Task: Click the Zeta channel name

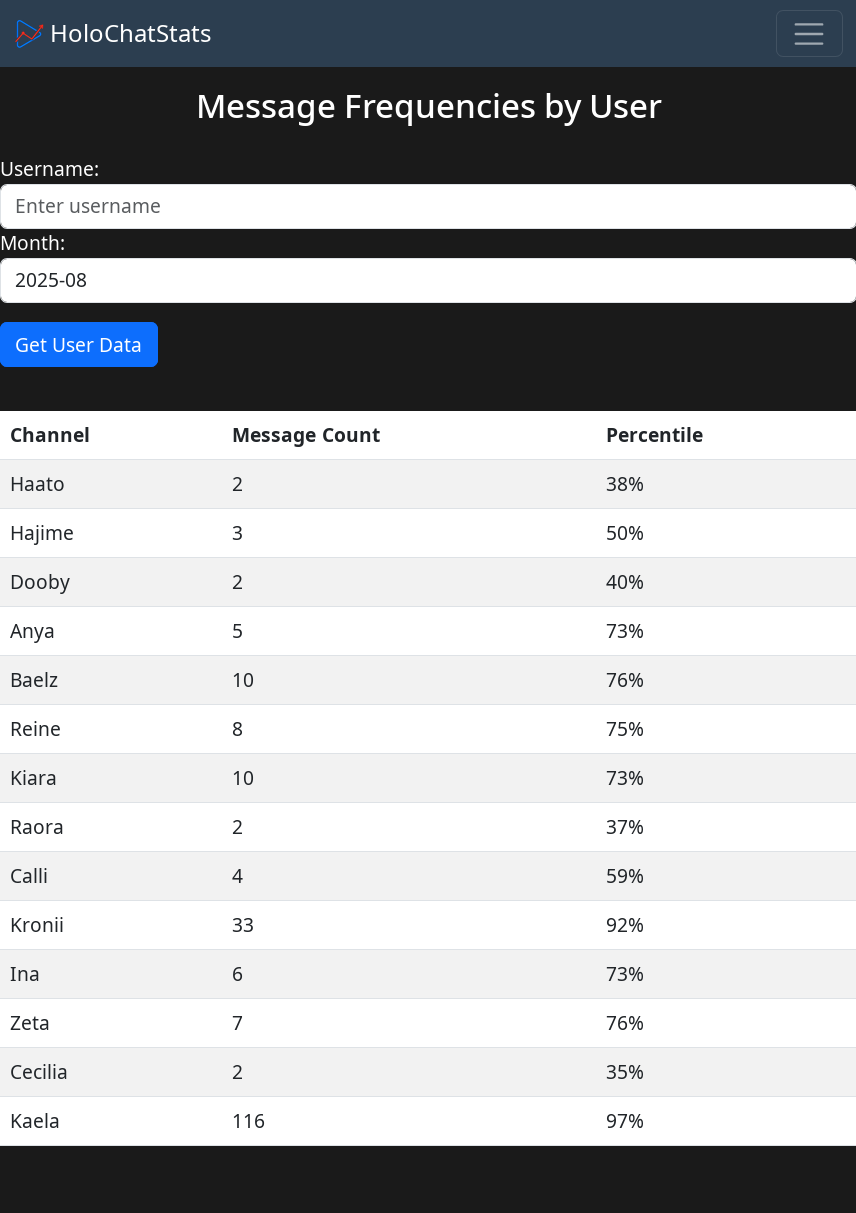Action: point(30,1023)
